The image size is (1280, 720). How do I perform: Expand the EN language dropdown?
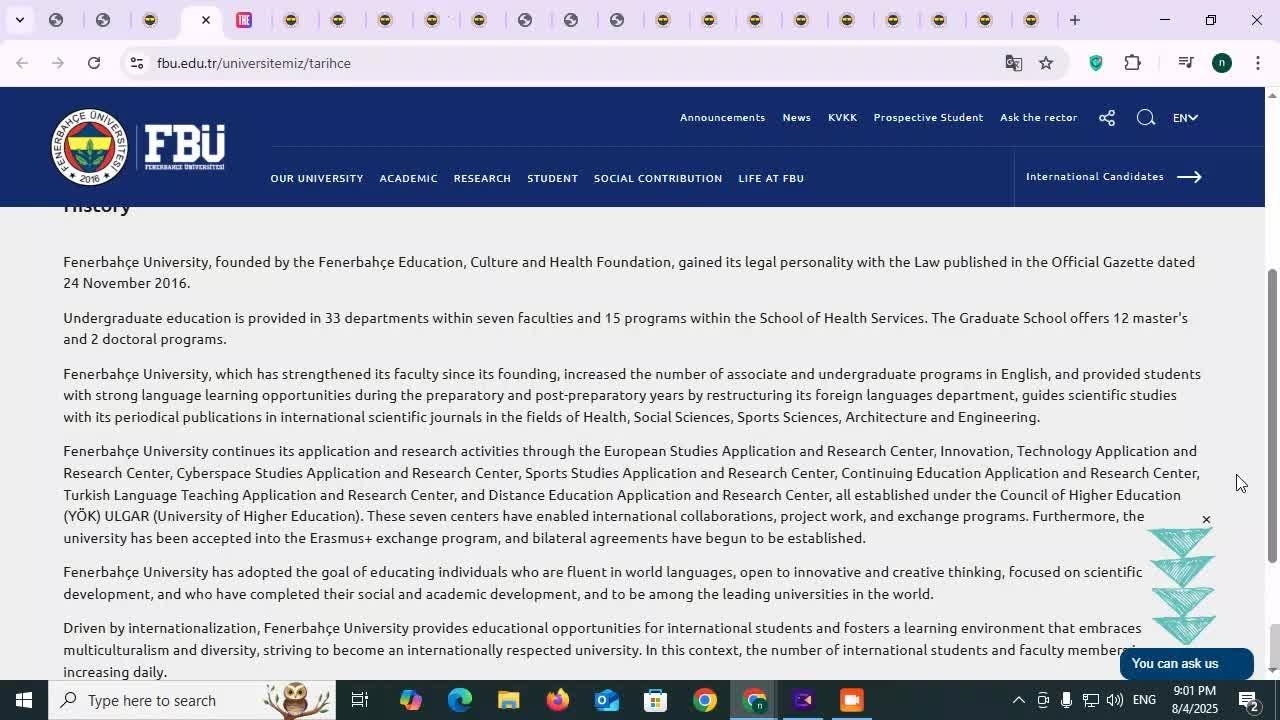[x=1185, y=118]
